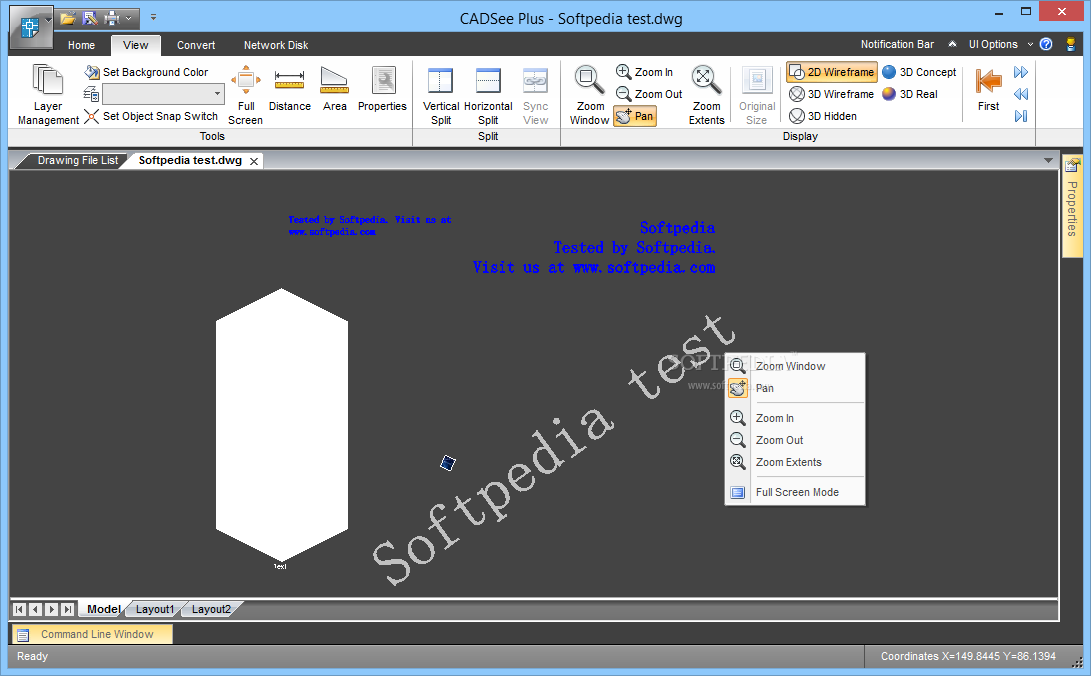1091x676 pixels.
Task: Choose Zoom In in context menu
Action: [x=795, y=418]
